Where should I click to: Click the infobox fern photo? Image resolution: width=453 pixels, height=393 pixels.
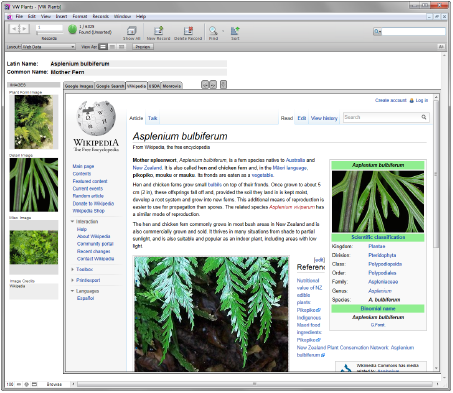[x=378, y=201]
